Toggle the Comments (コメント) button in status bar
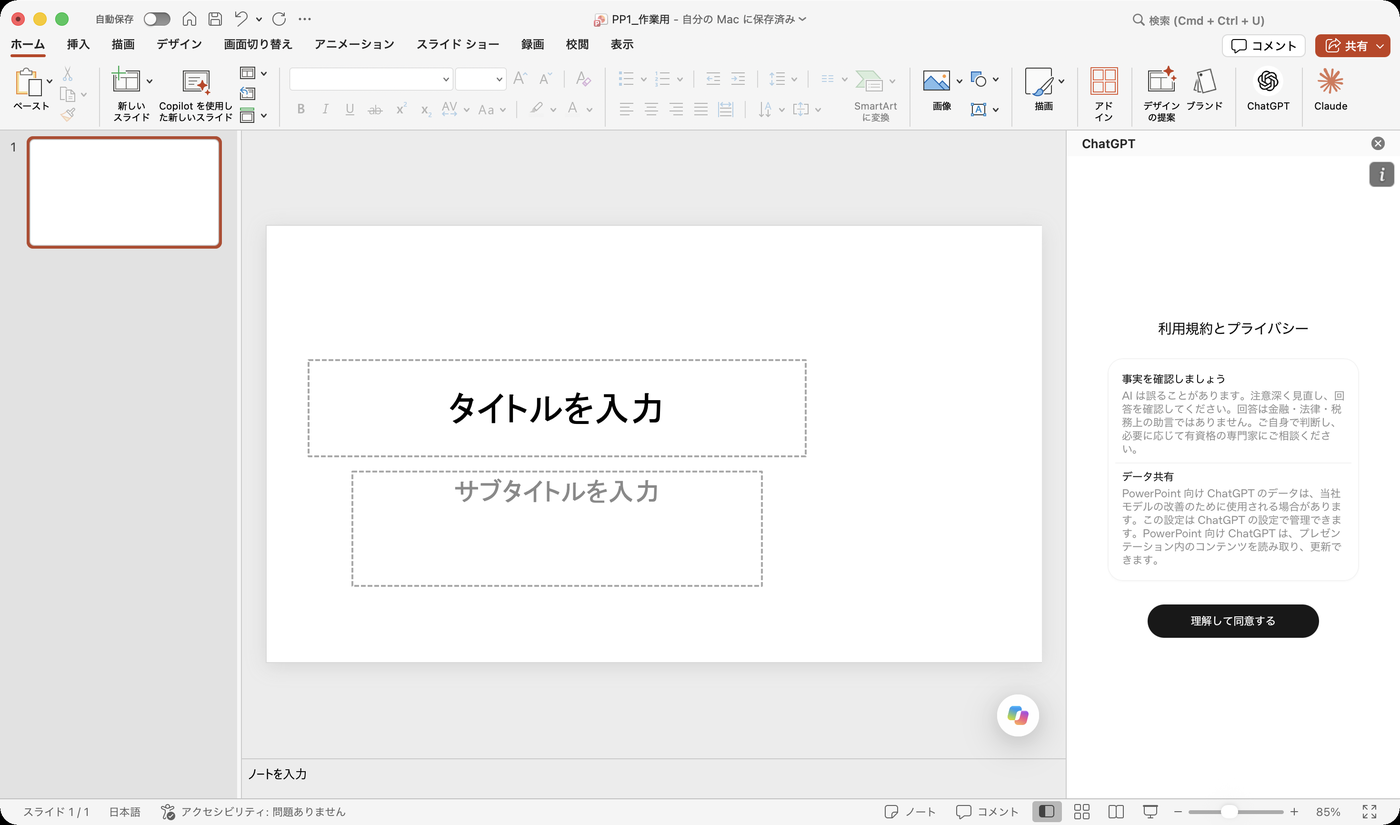 [987, 812]
